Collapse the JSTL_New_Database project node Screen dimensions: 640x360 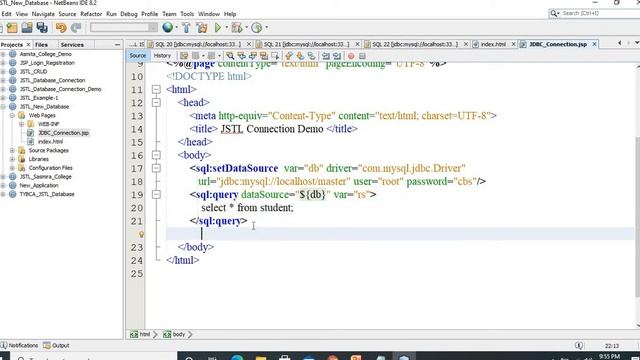click(3, 107)
